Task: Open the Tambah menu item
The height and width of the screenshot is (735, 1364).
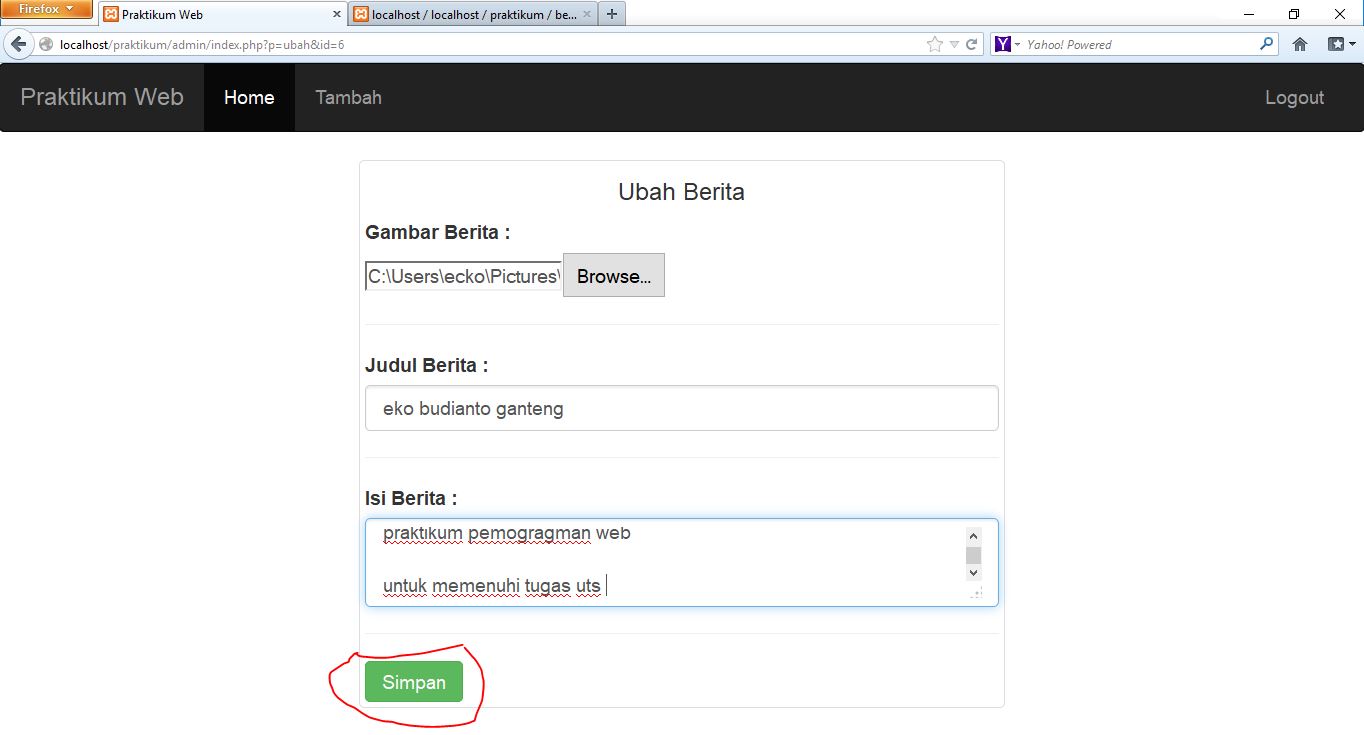Action: click(x=348, y=97)
